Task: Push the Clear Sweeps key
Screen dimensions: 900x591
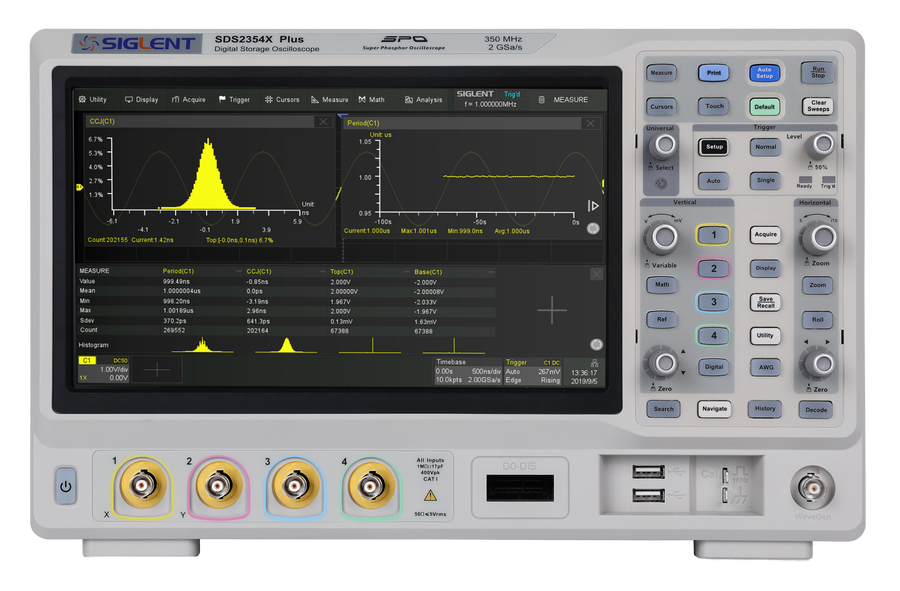Action: point(818,106)
